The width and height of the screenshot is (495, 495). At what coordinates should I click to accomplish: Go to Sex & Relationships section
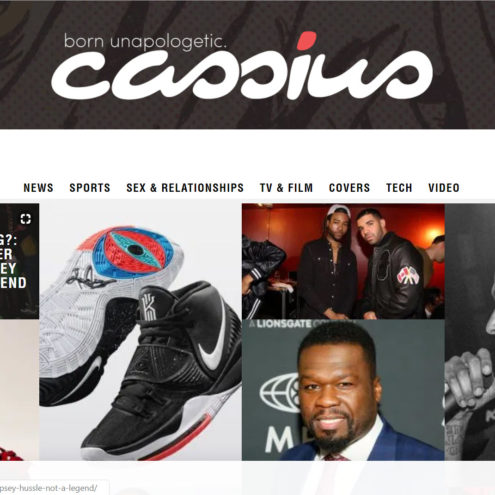click(x=185, y=188)
